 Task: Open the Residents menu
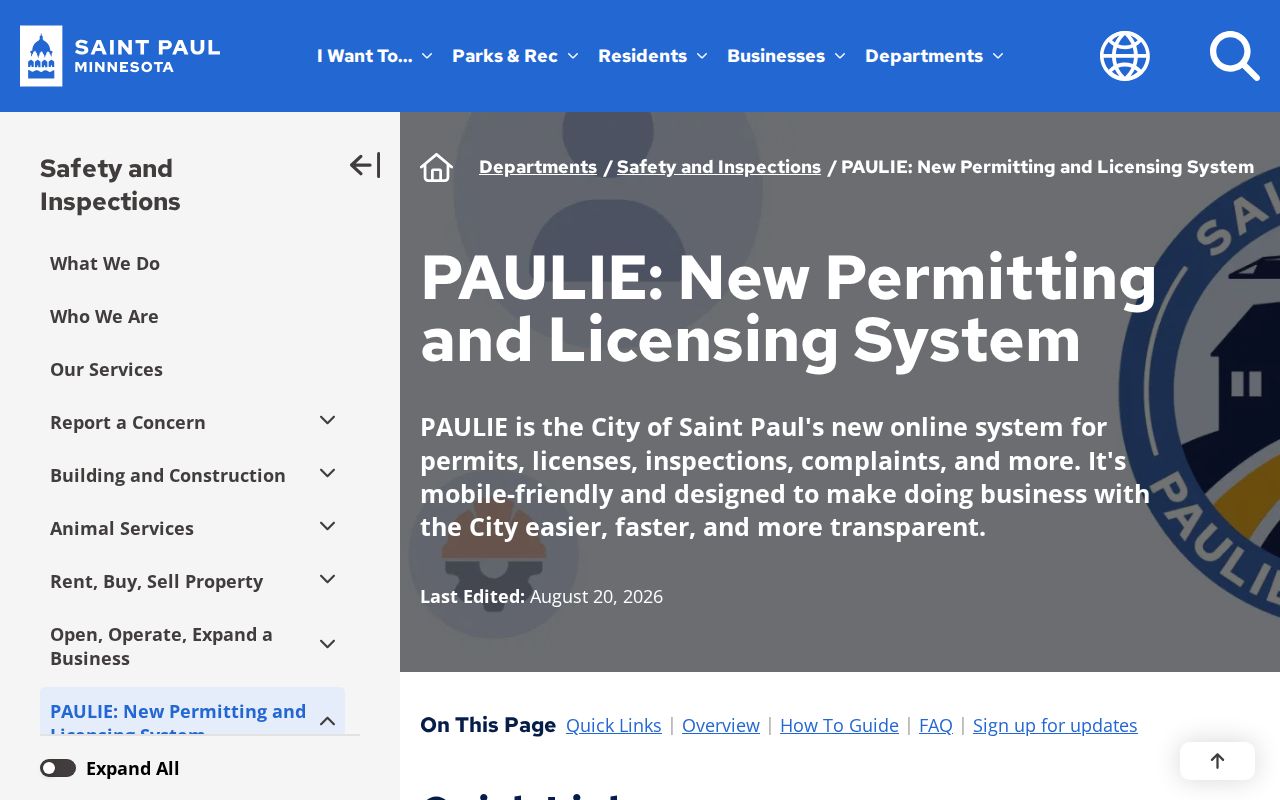652,56
